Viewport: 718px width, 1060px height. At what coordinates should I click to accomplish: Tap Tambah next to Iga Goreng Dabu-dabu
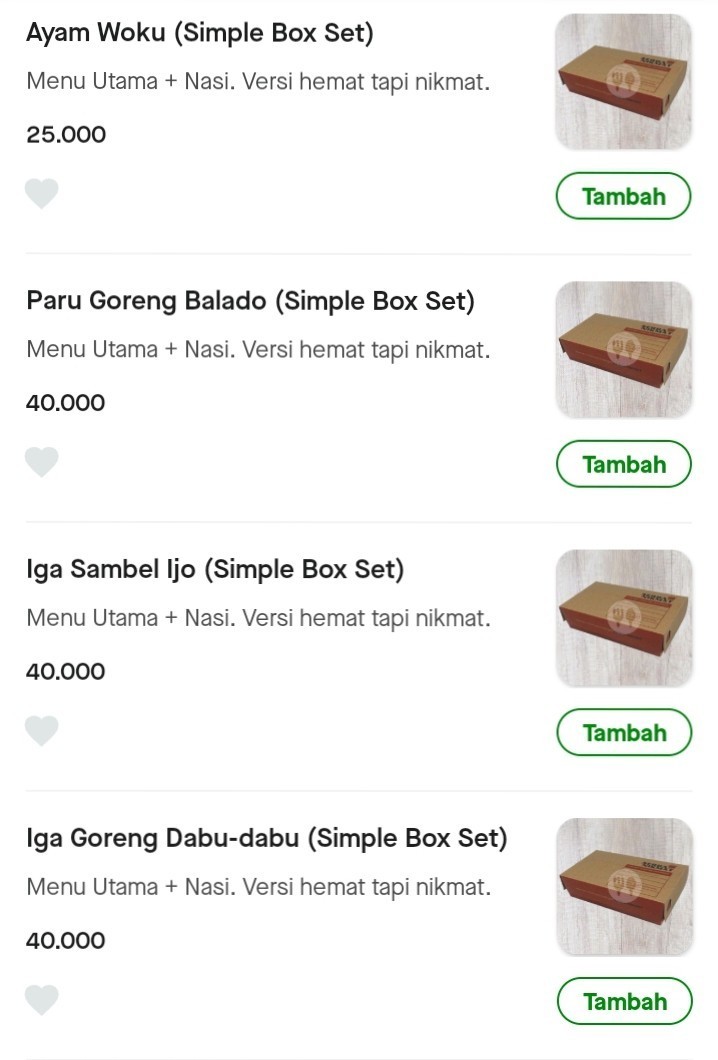[623, 1001]
